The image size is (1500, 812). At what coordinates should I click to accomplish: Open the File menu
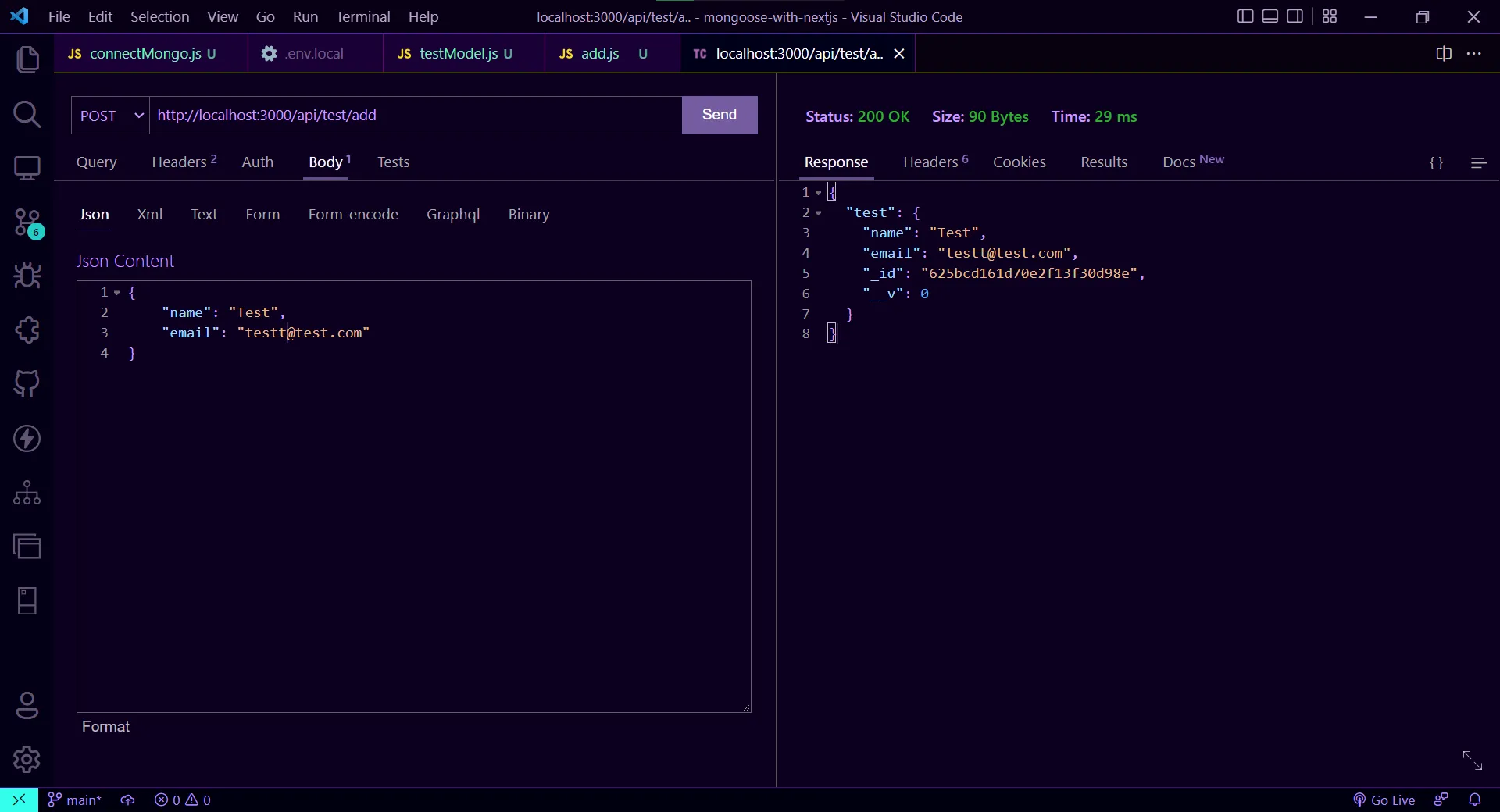point(59,16)
